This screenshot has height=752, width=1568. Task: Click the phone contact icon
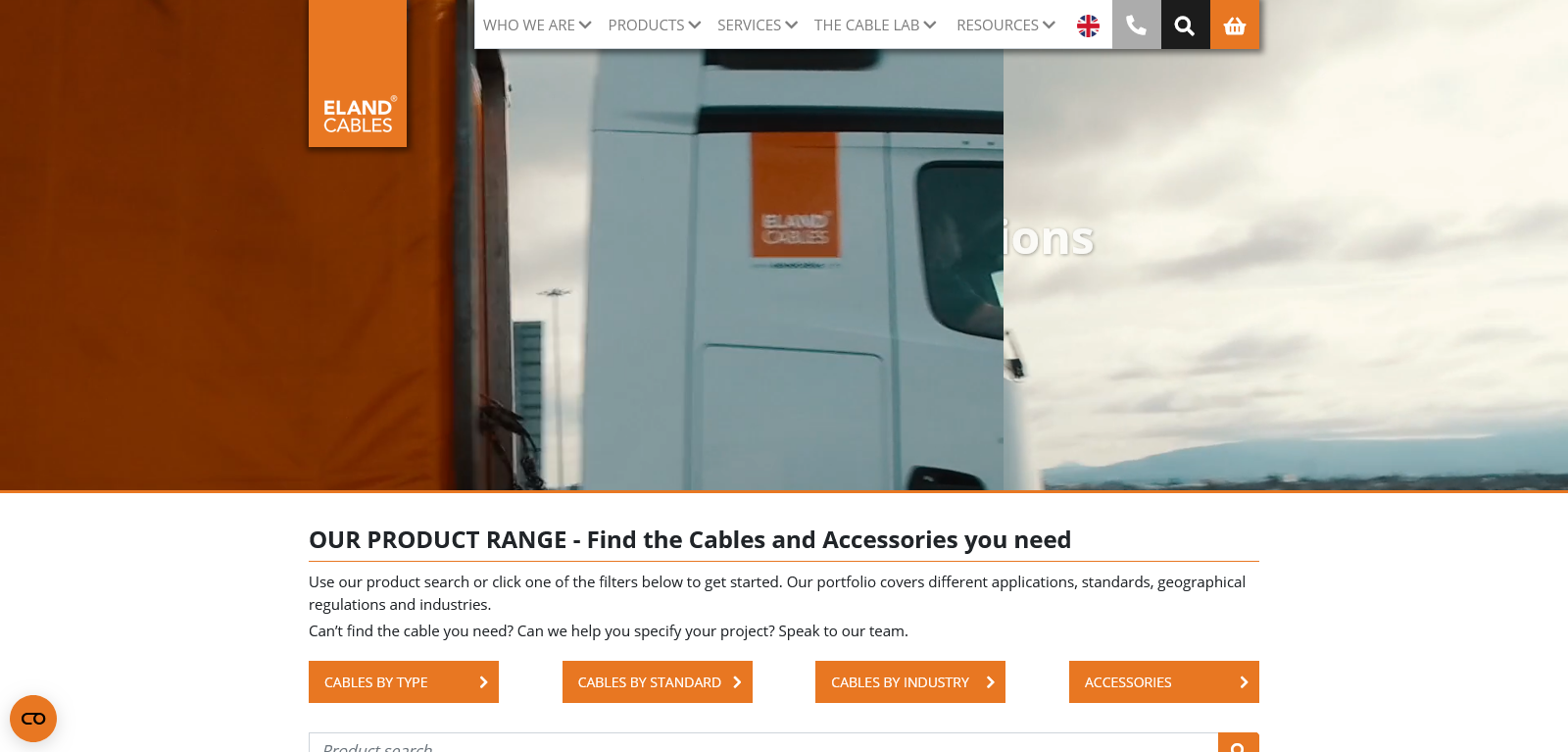coord(1137,25)
